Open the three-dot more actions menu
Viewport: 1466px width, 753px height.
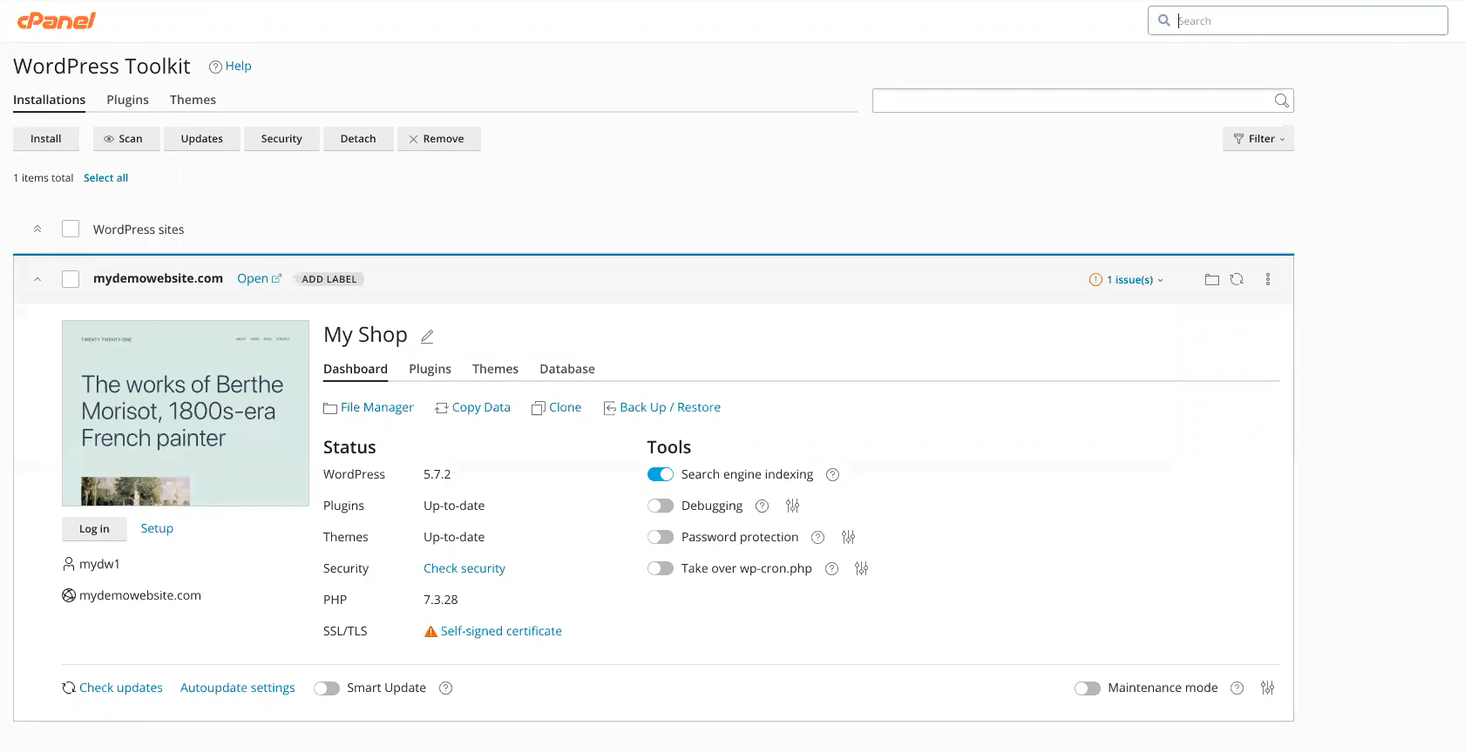(1268, 280)
